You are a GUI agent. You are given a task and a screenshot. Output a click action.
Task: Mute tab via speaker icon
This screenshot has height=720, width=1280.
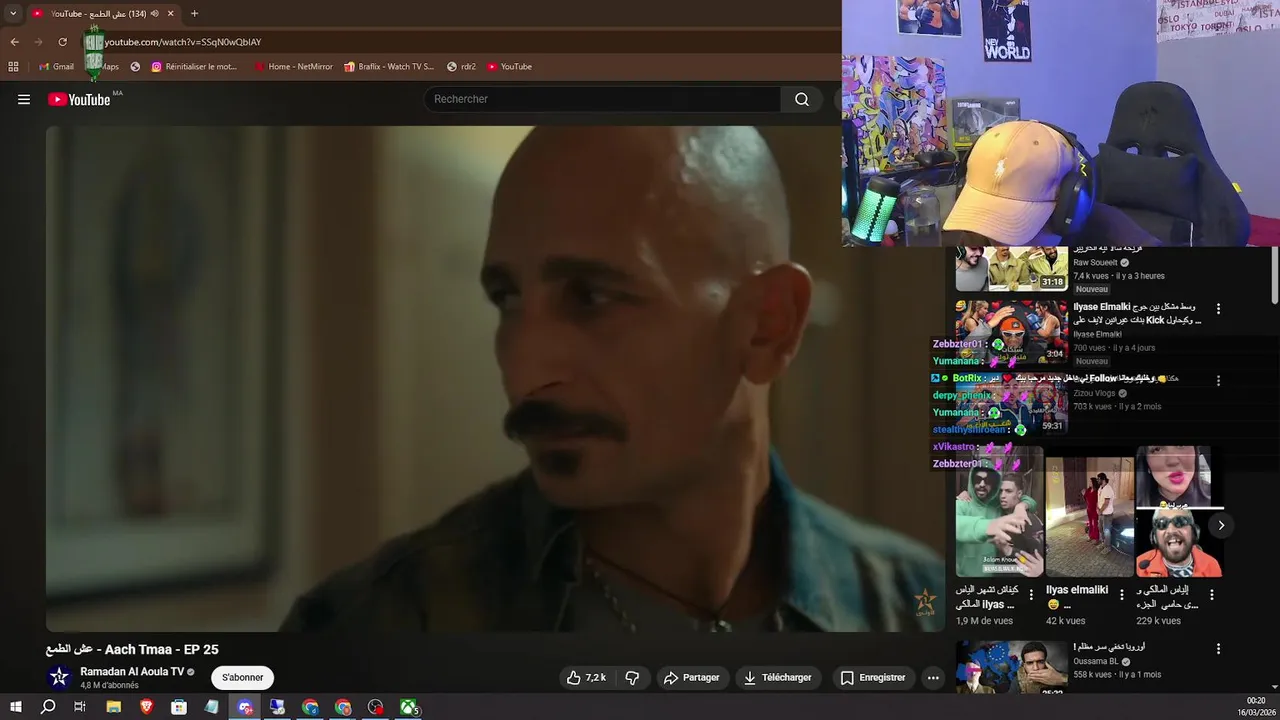(x=154, y=13)
